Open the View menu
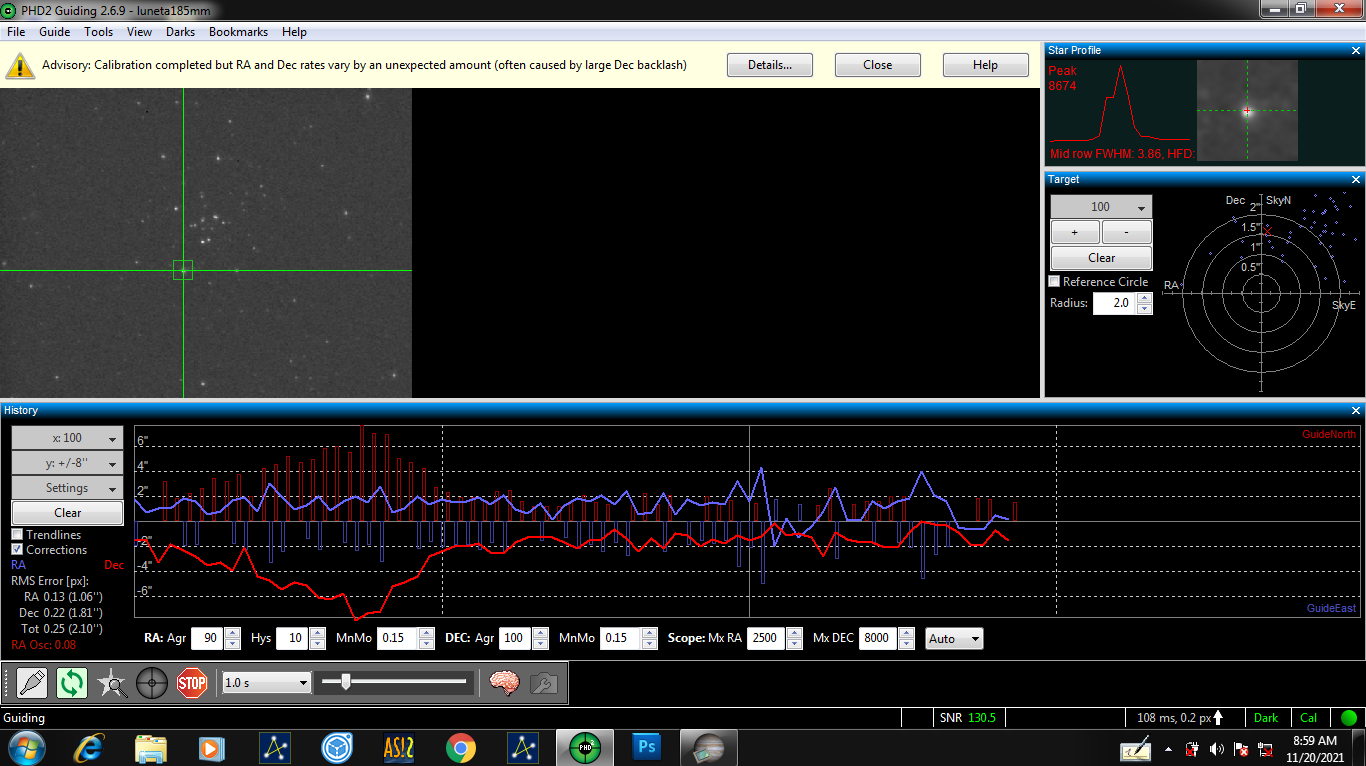 pos(139,32)
